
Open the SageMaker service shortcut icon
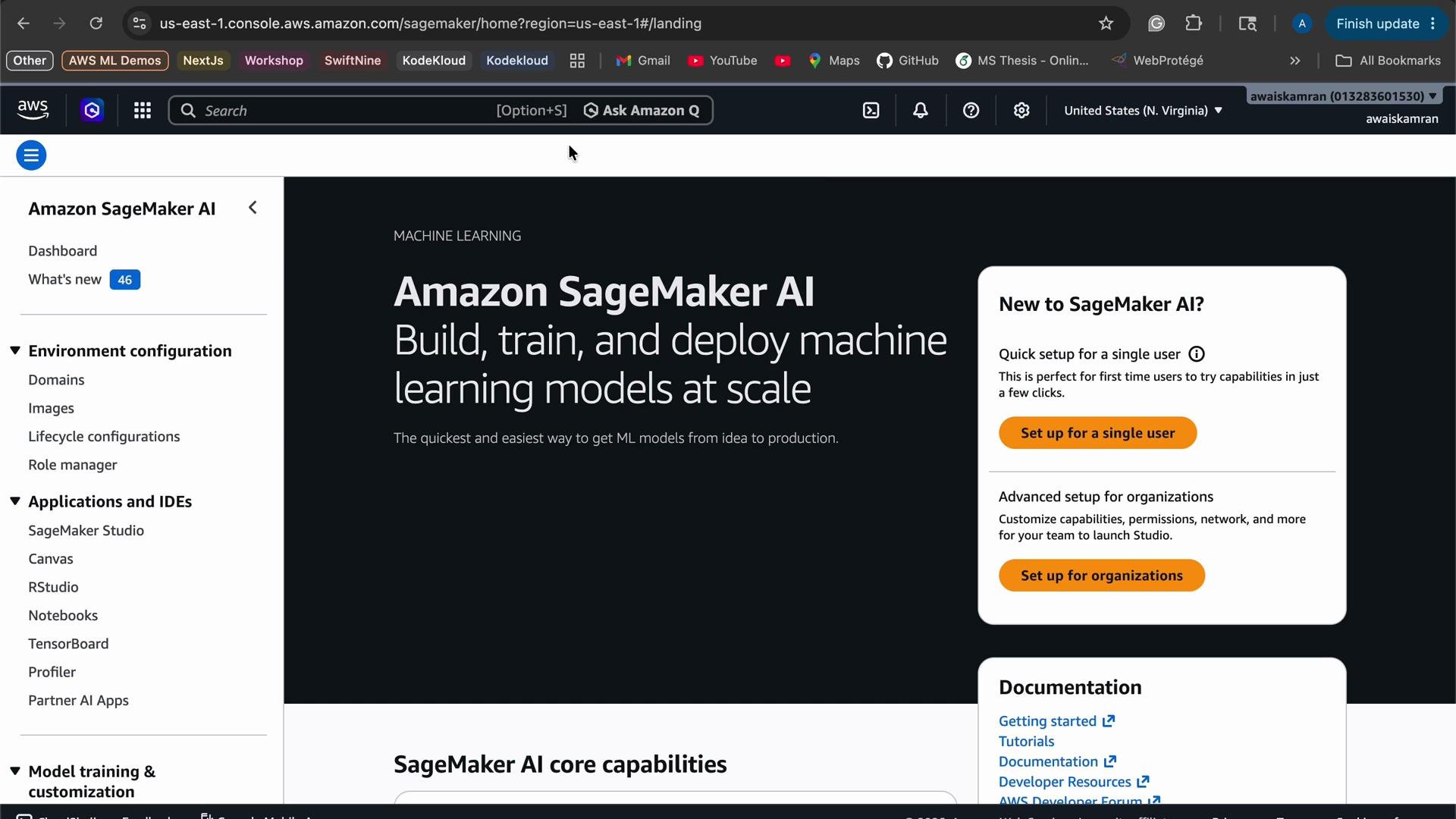[92, 110]
